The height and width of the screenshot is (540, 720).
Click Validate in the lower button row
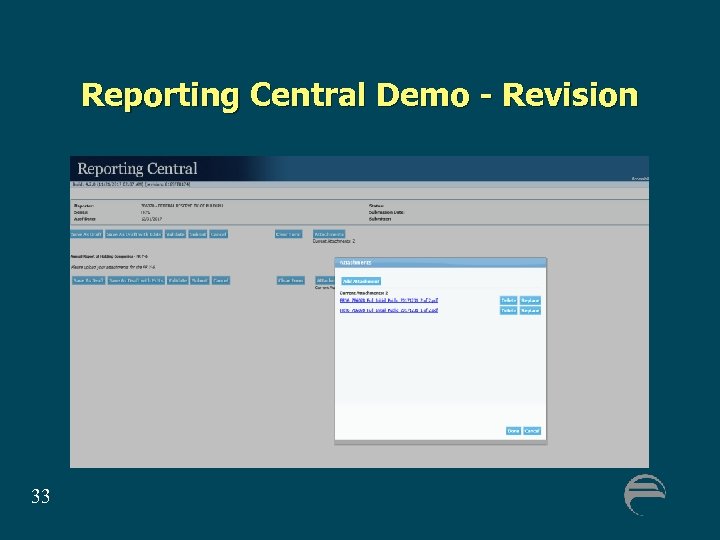coord(177,281)
